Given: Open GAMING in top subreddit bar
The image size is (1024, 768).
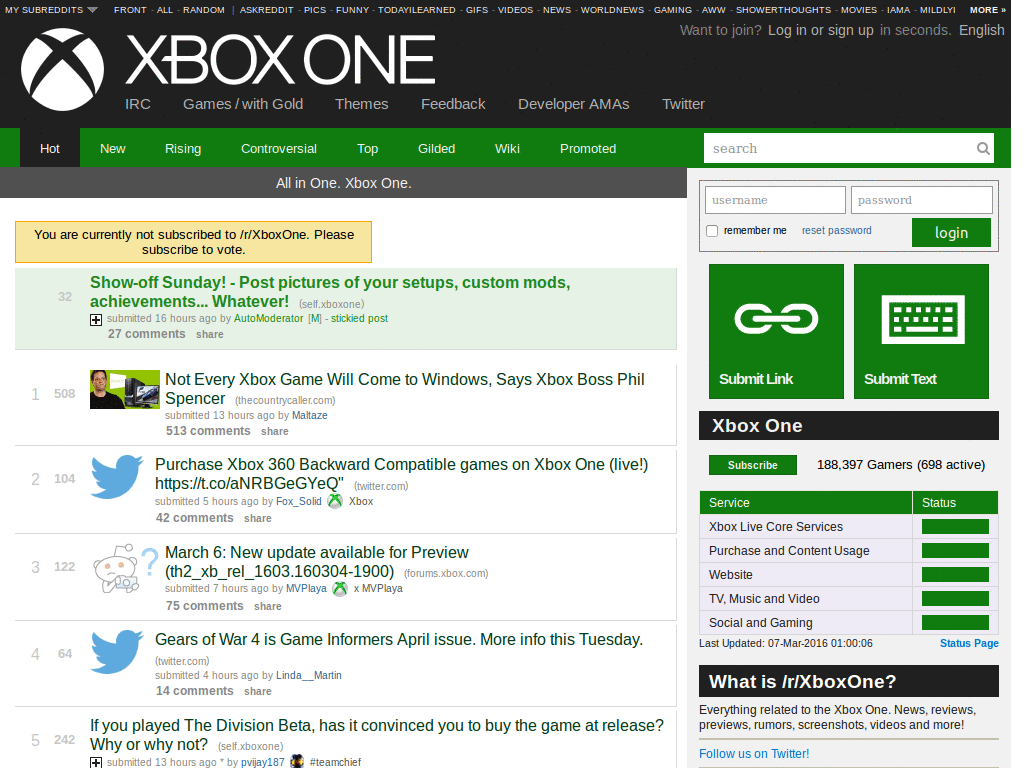Looking at the screenshot, I should (673, 10).
